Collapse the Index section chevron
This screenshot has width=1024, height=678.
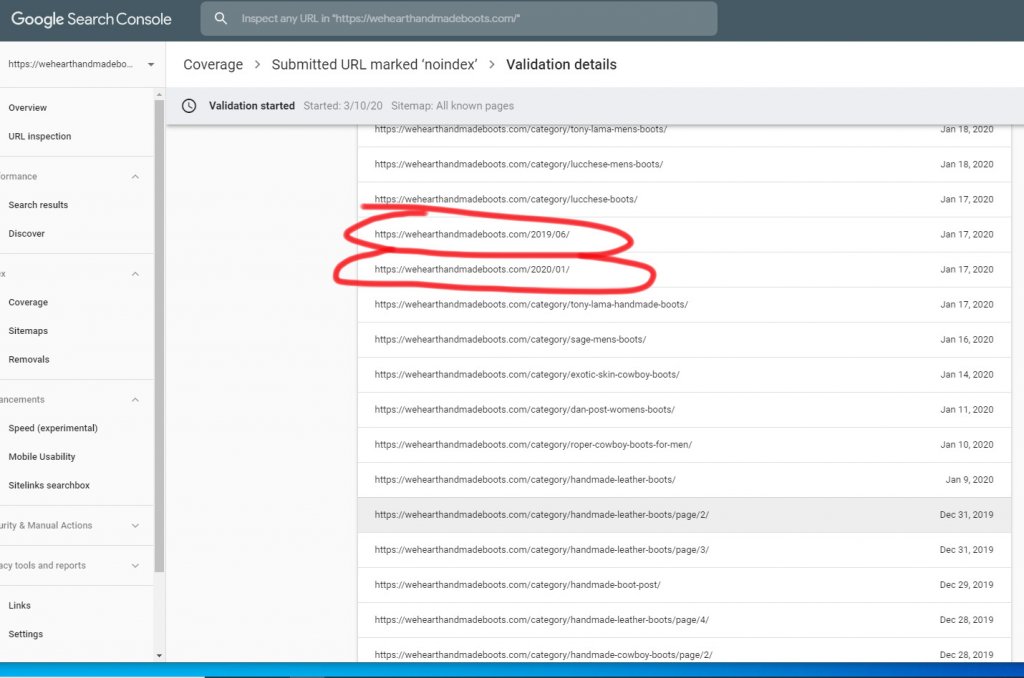(135, 274)
